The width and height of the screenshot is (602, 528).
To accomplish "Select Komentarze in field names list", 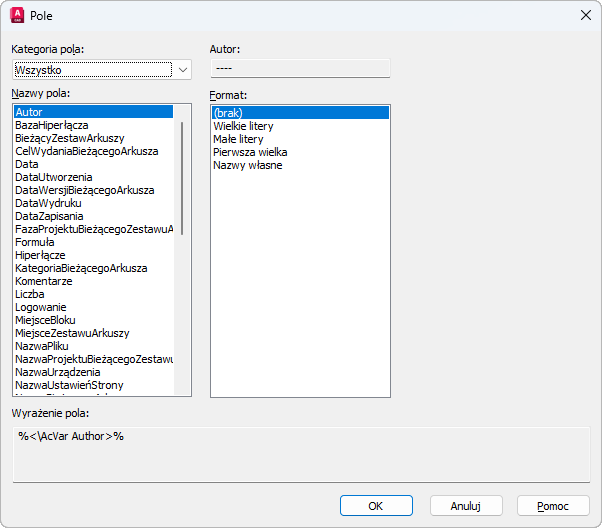I will (44, 281).
